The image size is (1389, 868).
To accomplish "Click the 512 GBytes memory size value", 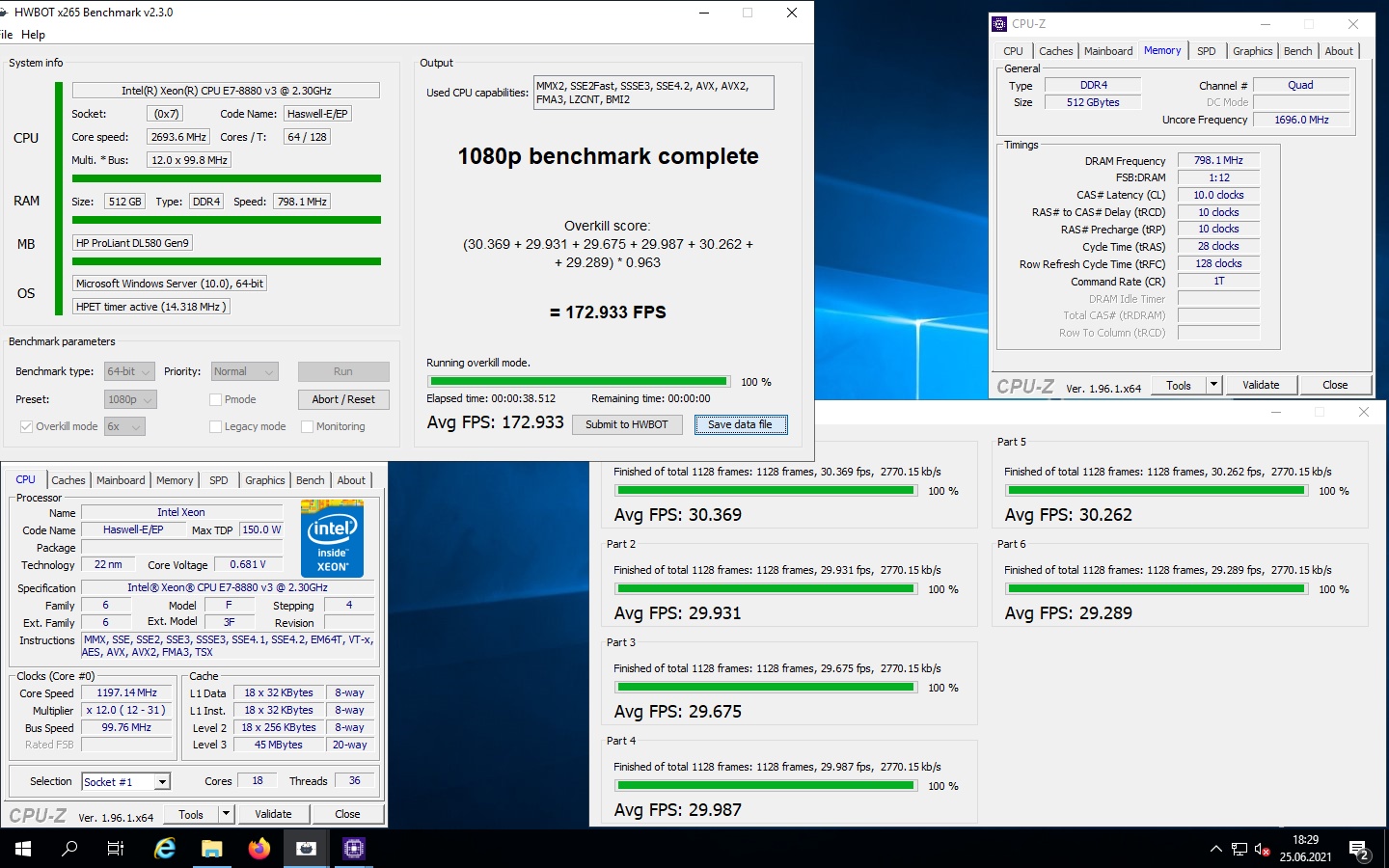I will pos(1093,102).
